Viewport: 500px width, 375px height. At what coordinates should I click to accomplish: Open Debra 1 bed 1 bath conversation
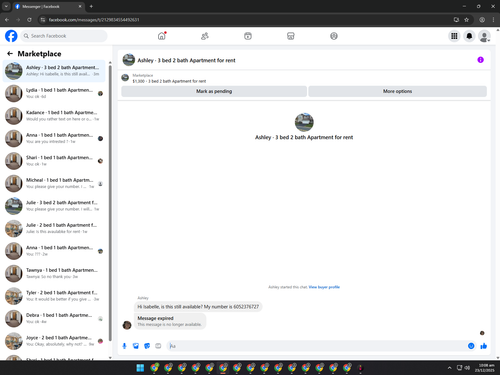tap(54, 318)
